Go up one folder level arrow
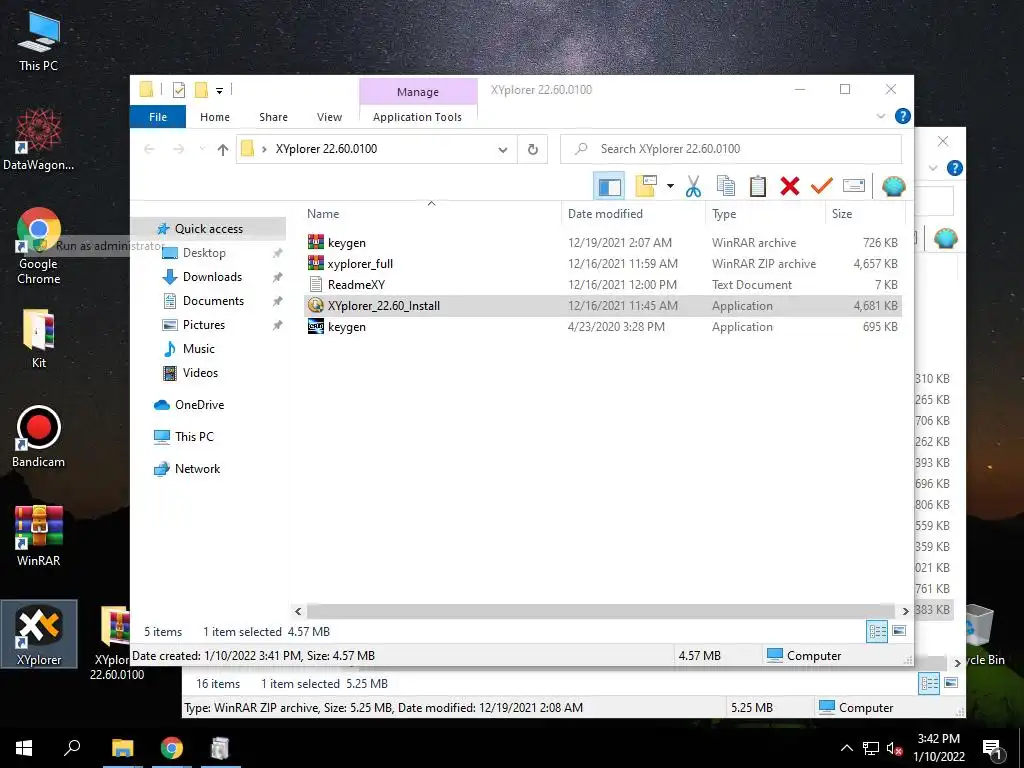Viewport: 1024px width, 768px height. (x=223, y=150)
